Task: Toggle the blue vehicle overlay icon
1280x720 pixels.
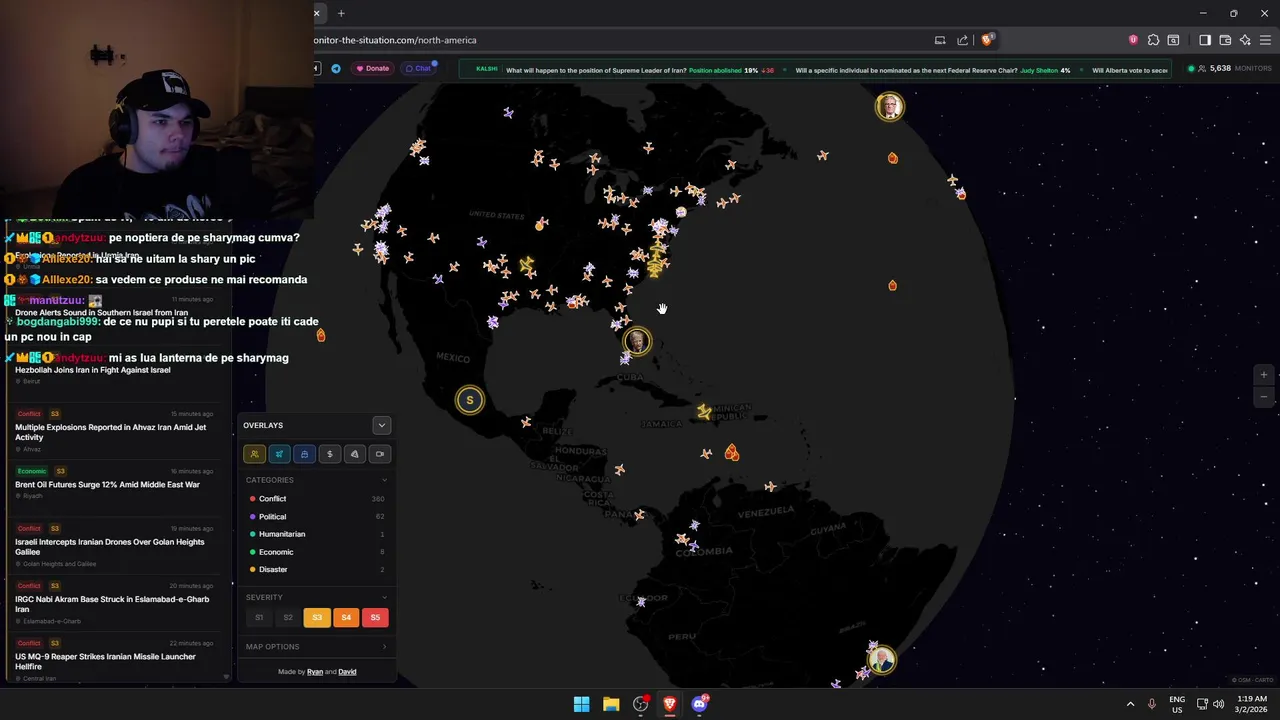Action: (304, 454)
